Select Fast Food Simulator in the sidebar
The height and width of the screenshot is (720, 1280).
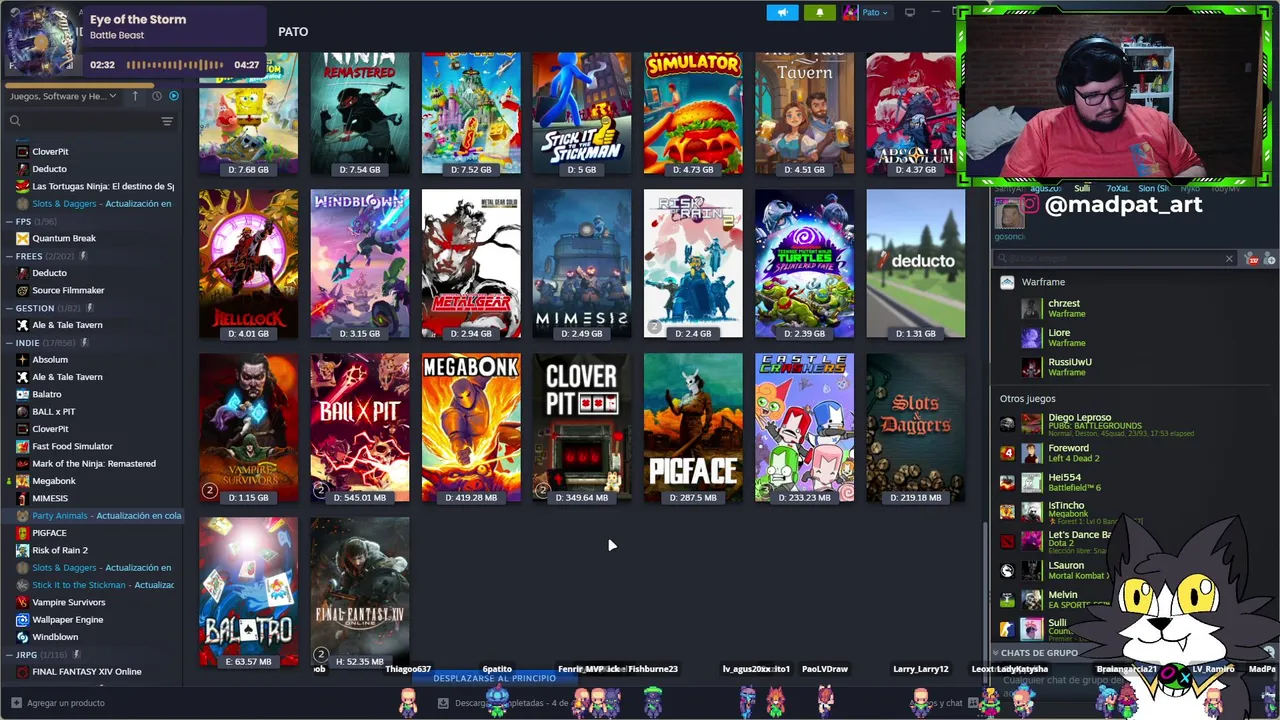point(72,446)
